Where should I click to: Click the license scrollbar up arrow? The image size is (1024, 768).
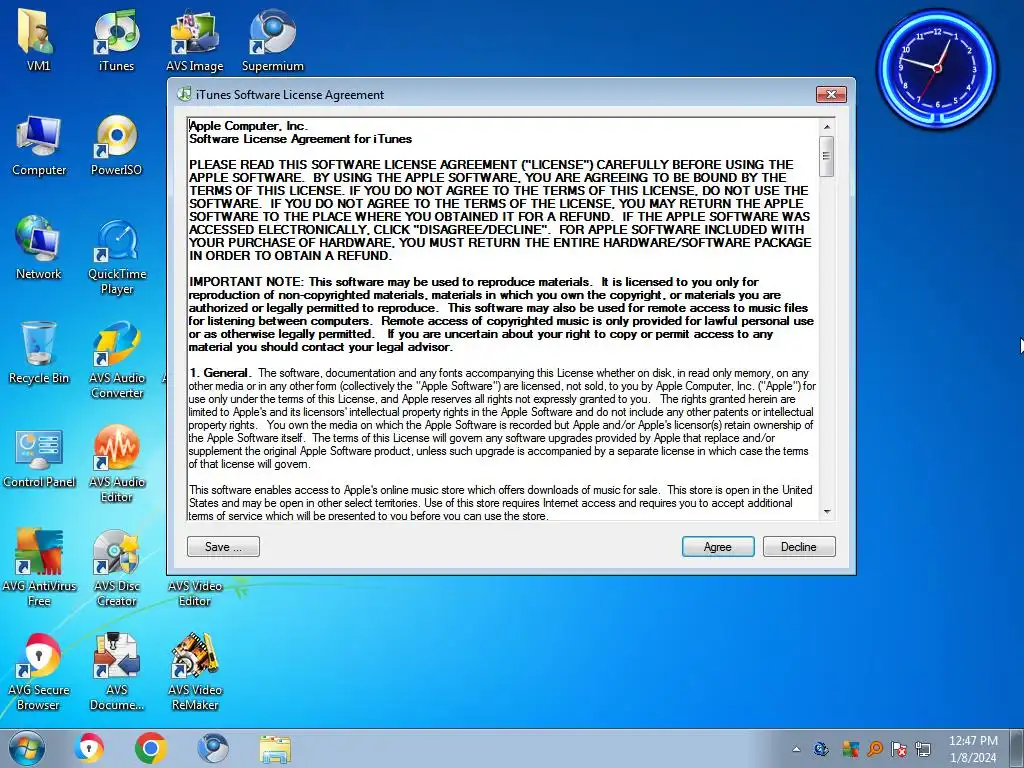pos(827,127)
